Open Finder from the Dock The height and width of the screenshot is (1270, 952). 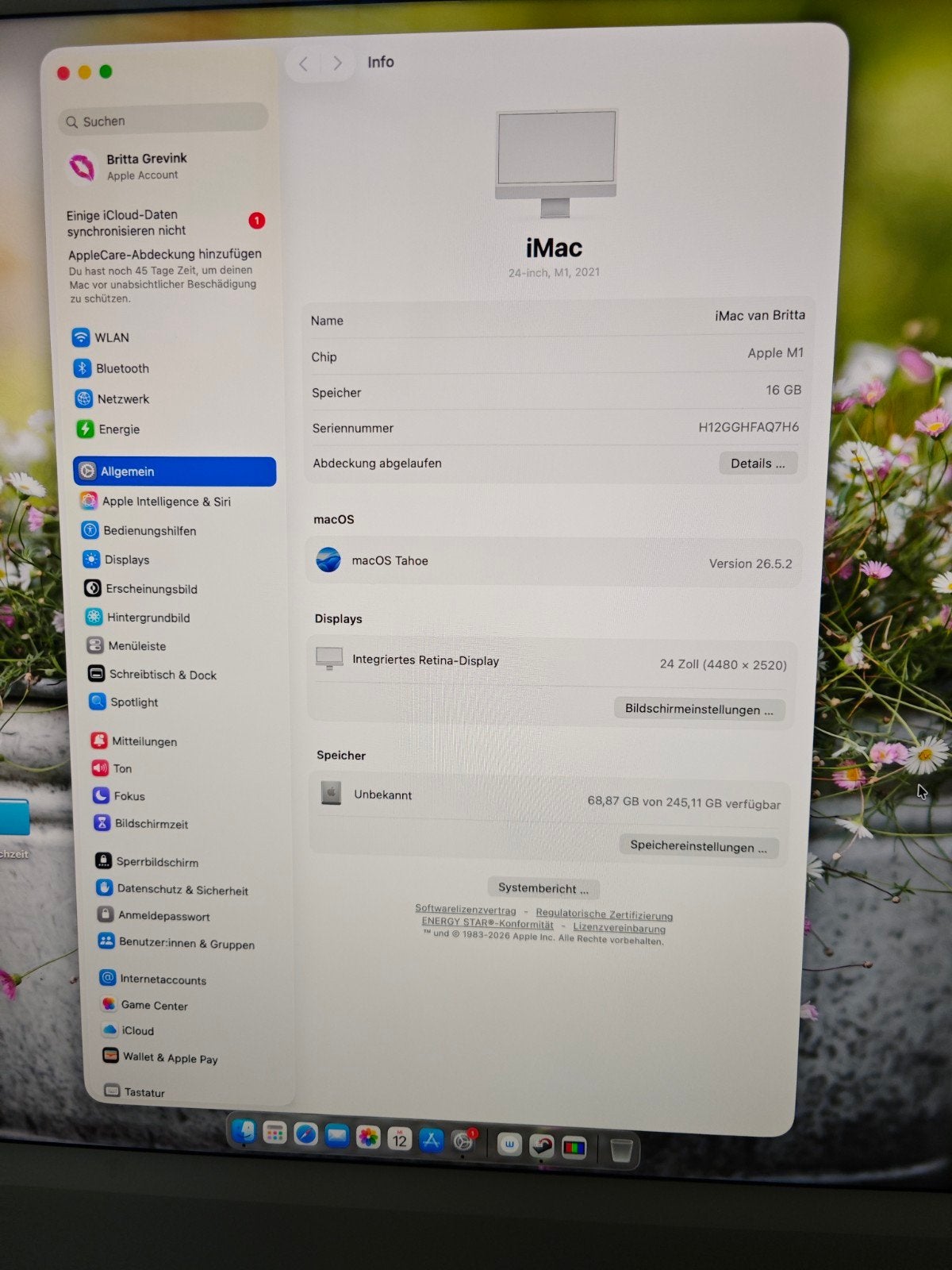pos(245,1132)
